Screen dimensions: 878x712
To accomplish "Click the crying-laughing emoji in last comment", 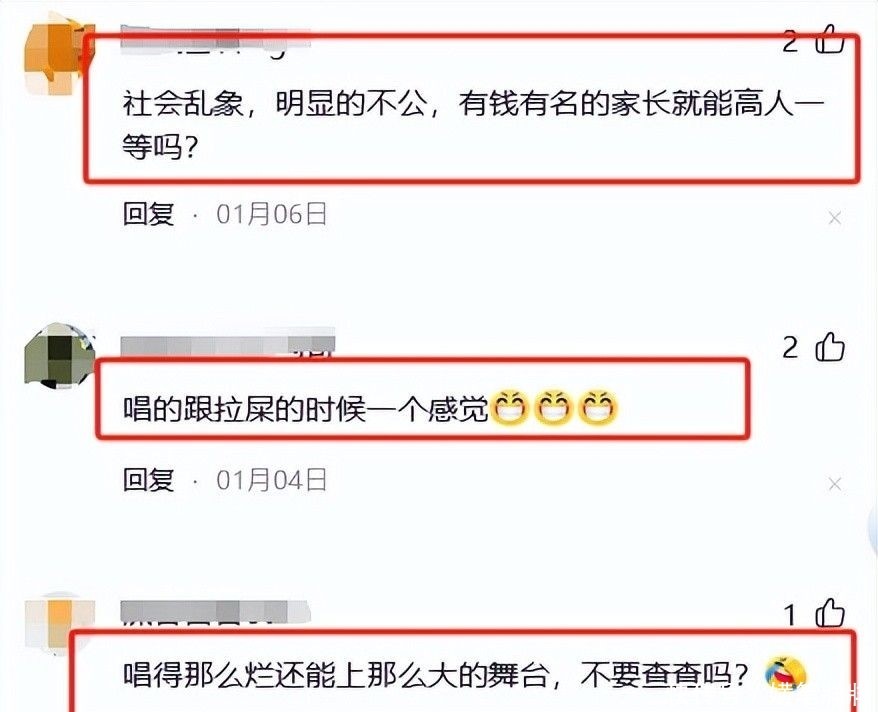I will pos(786,673).
